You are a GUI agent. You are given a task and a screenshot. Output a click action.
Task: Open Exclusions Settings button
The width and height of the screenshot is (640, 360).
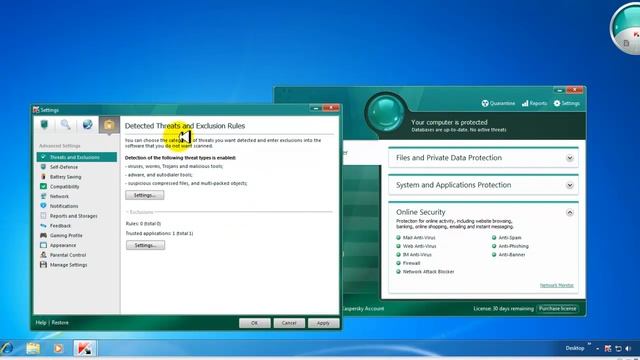pos(145,245)
